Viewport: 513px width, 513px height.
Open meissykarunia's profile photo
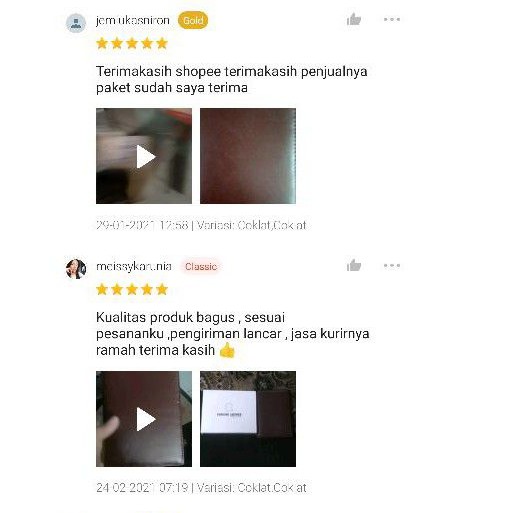(76, 269)
